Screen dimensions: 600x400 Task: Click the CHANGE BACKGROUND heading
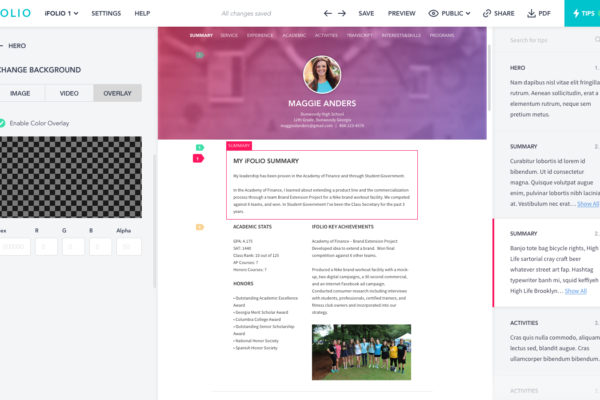click(40, 70)
